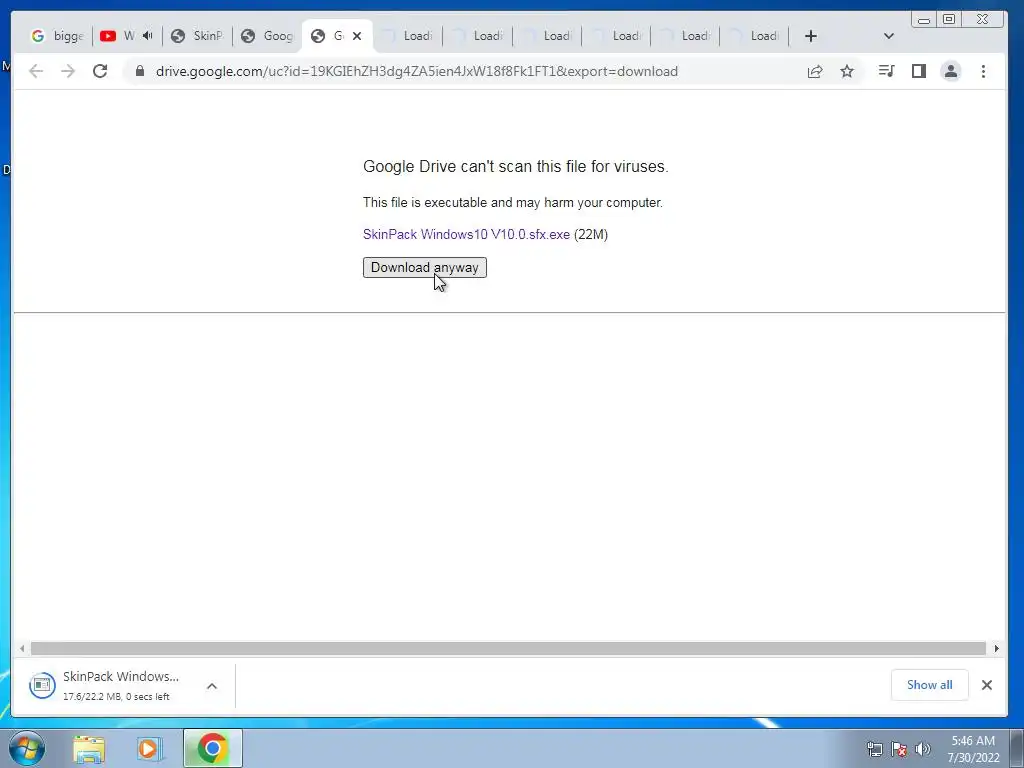Expand the tab search dropdown

(x=888, y=36)
